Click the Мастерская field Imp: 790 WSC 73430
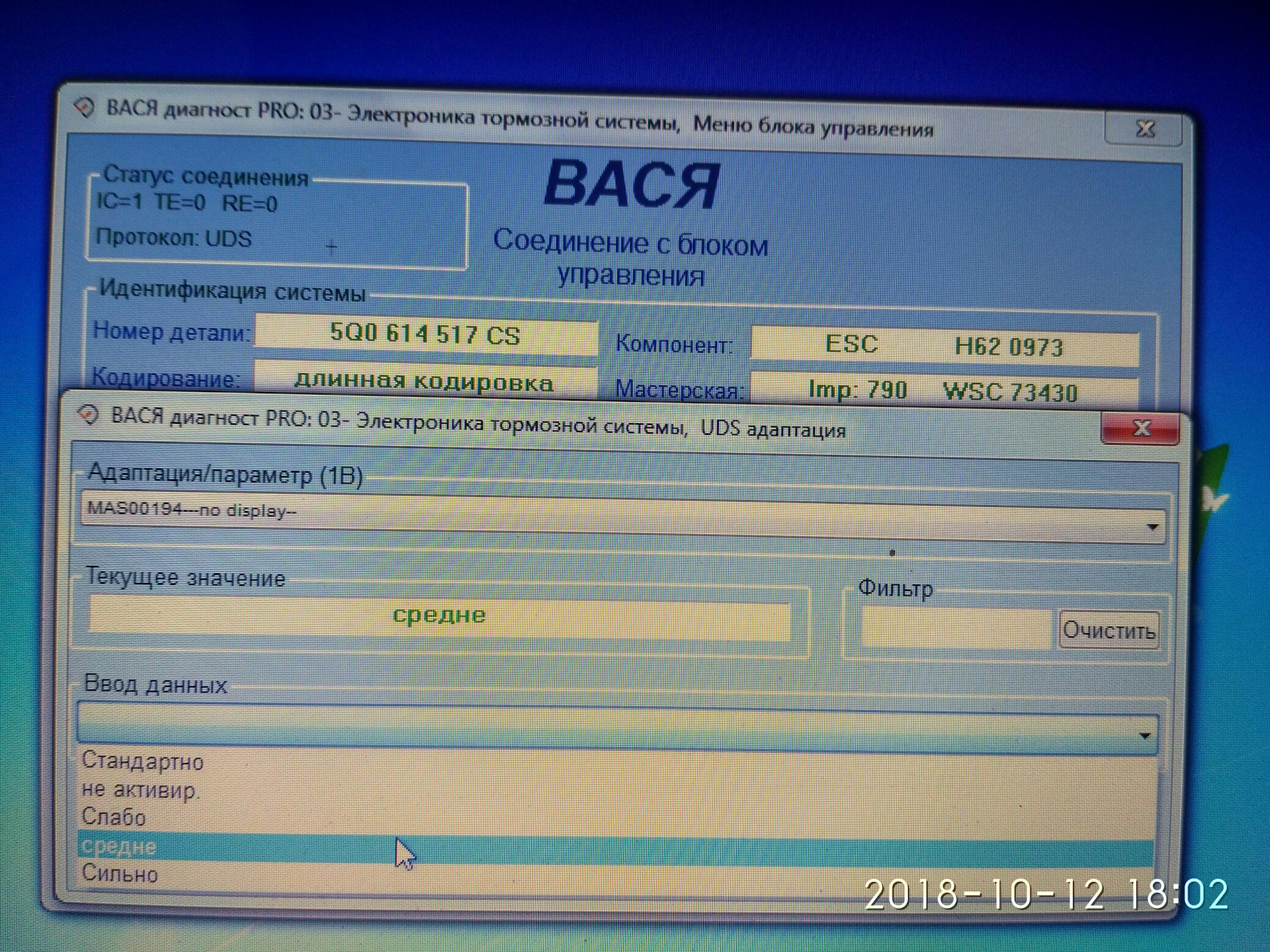The image size is (1270, 952). coord(945,390)
